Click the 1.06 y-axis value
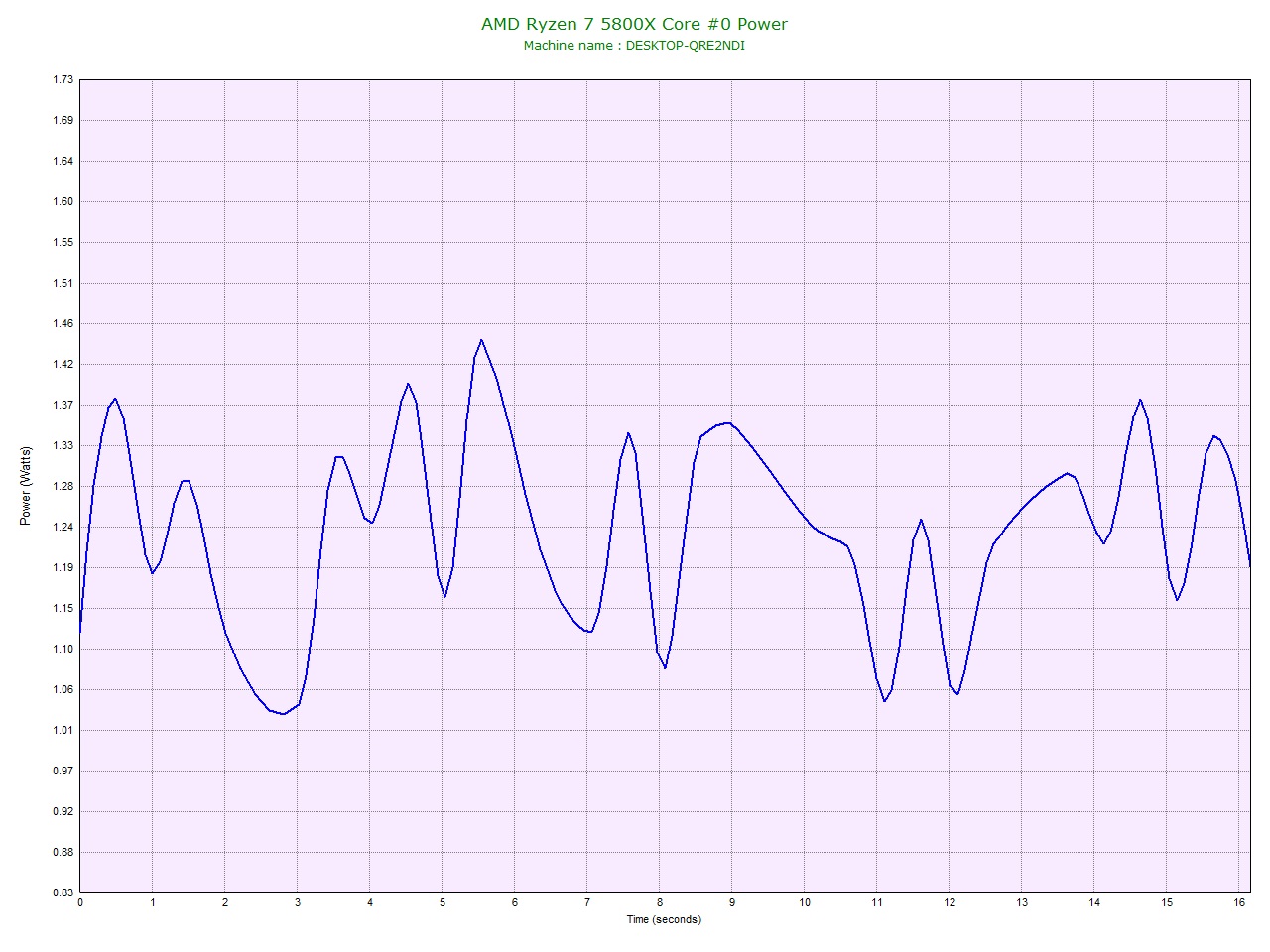The height and width of the screenshot is (952, 1270). pos(63,689)
